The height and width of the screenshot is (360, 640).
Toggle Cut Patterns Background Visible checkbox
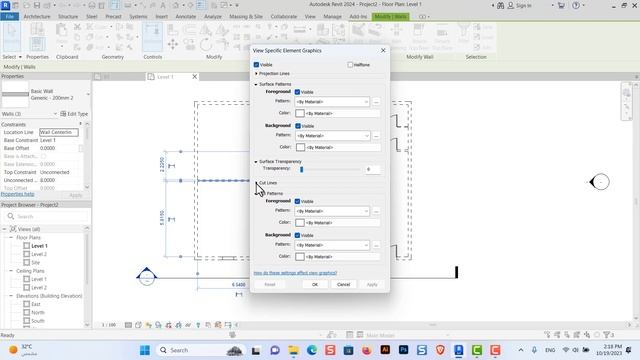(x=297, y=235)
